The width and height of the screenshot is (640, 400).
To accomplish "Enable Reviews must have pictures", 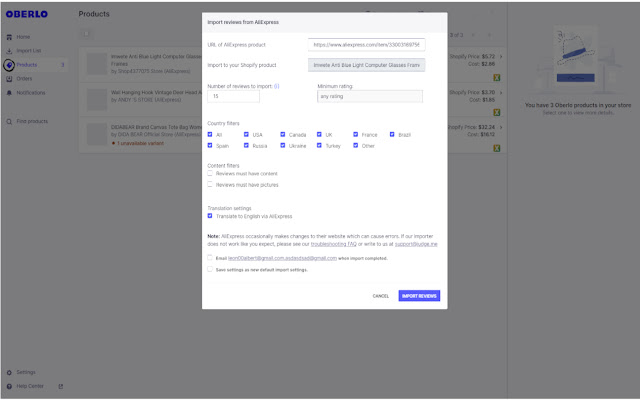I will click(210, 184).
